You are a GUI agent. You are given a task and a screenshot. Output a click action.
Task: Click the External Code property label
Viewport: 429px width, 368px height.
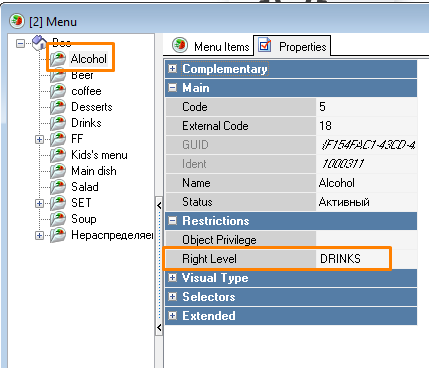tap(215, 126)
